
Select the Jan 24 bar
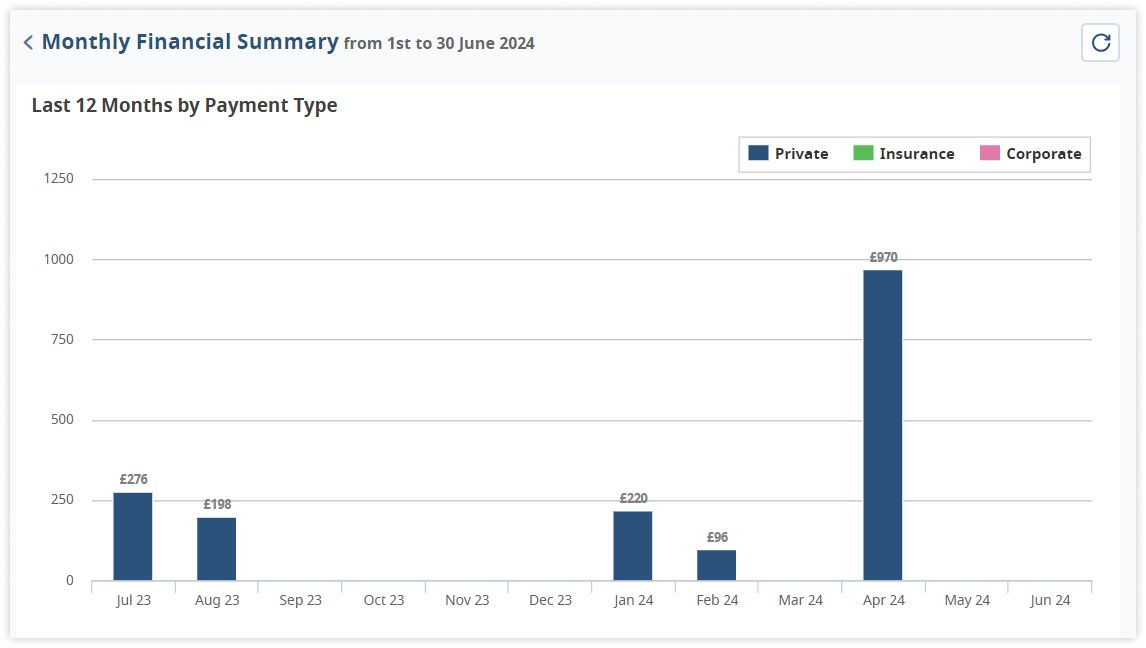[633, 545]
